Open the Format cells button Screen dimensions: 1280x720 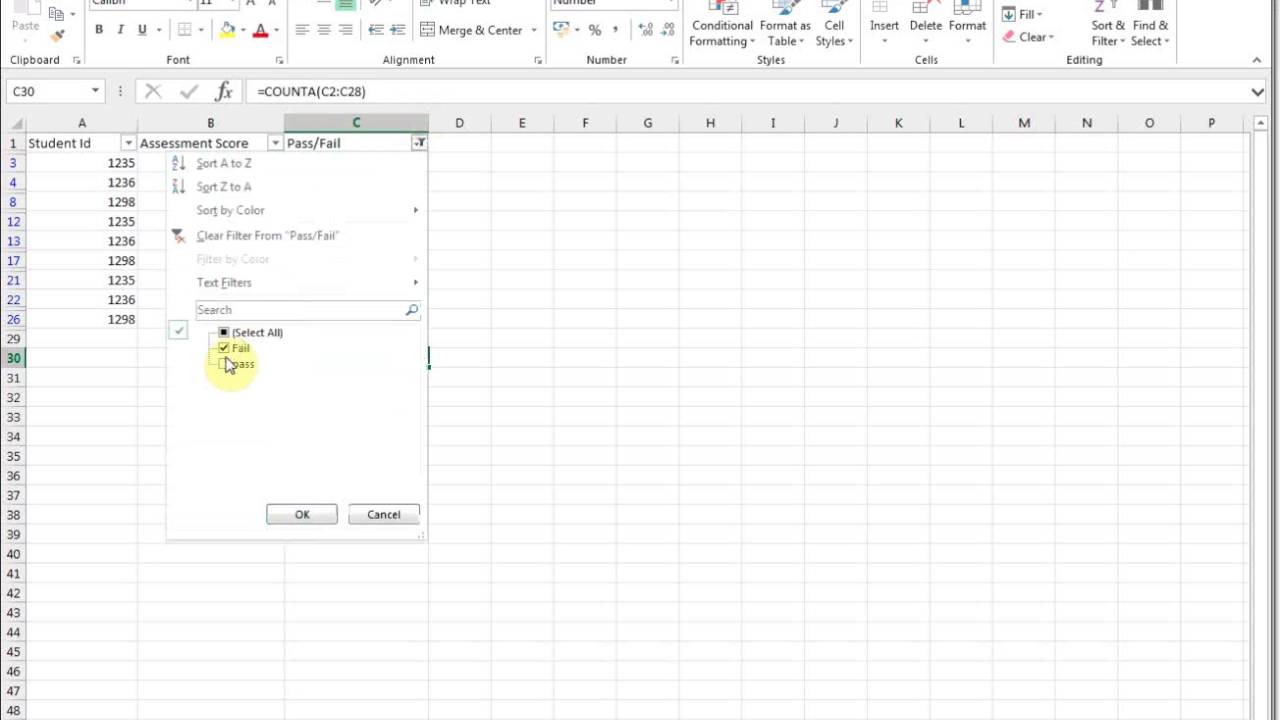967,24
